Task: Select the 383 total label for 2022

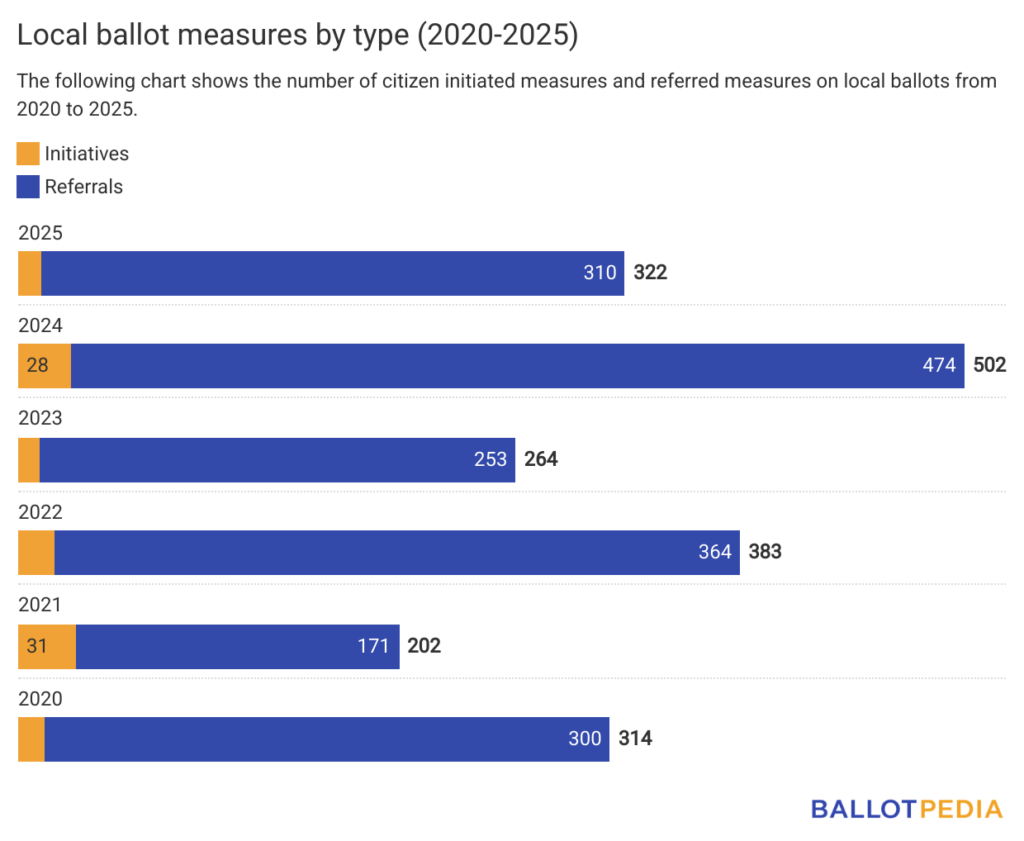Action: (x=764, y=553)
